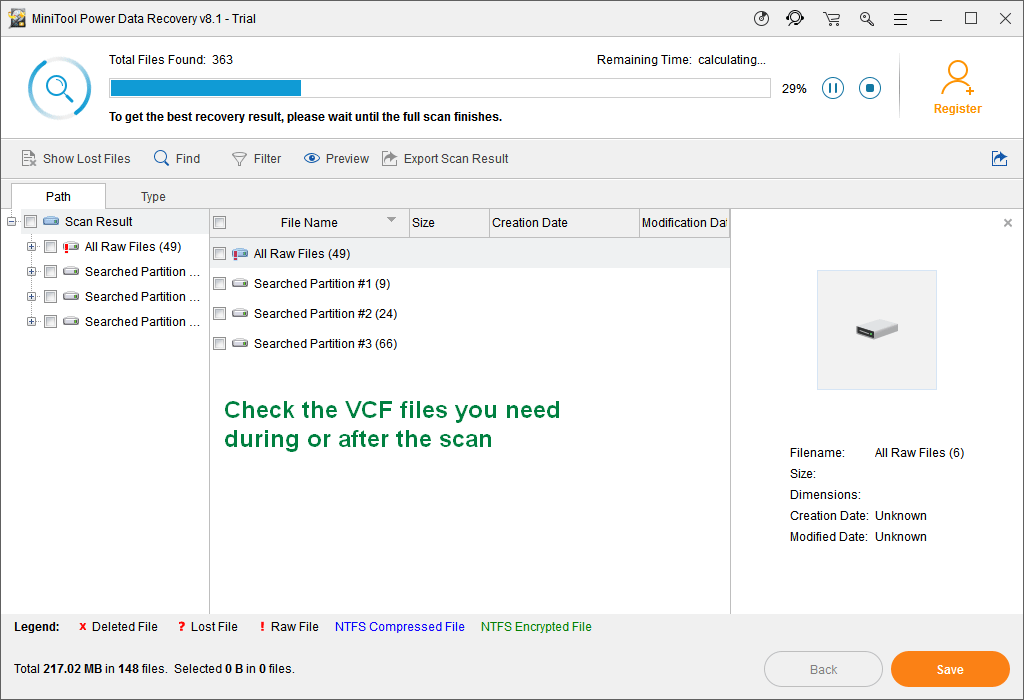
Task: Click the NTFS Compressed File legend text
Action: point(400,627)
